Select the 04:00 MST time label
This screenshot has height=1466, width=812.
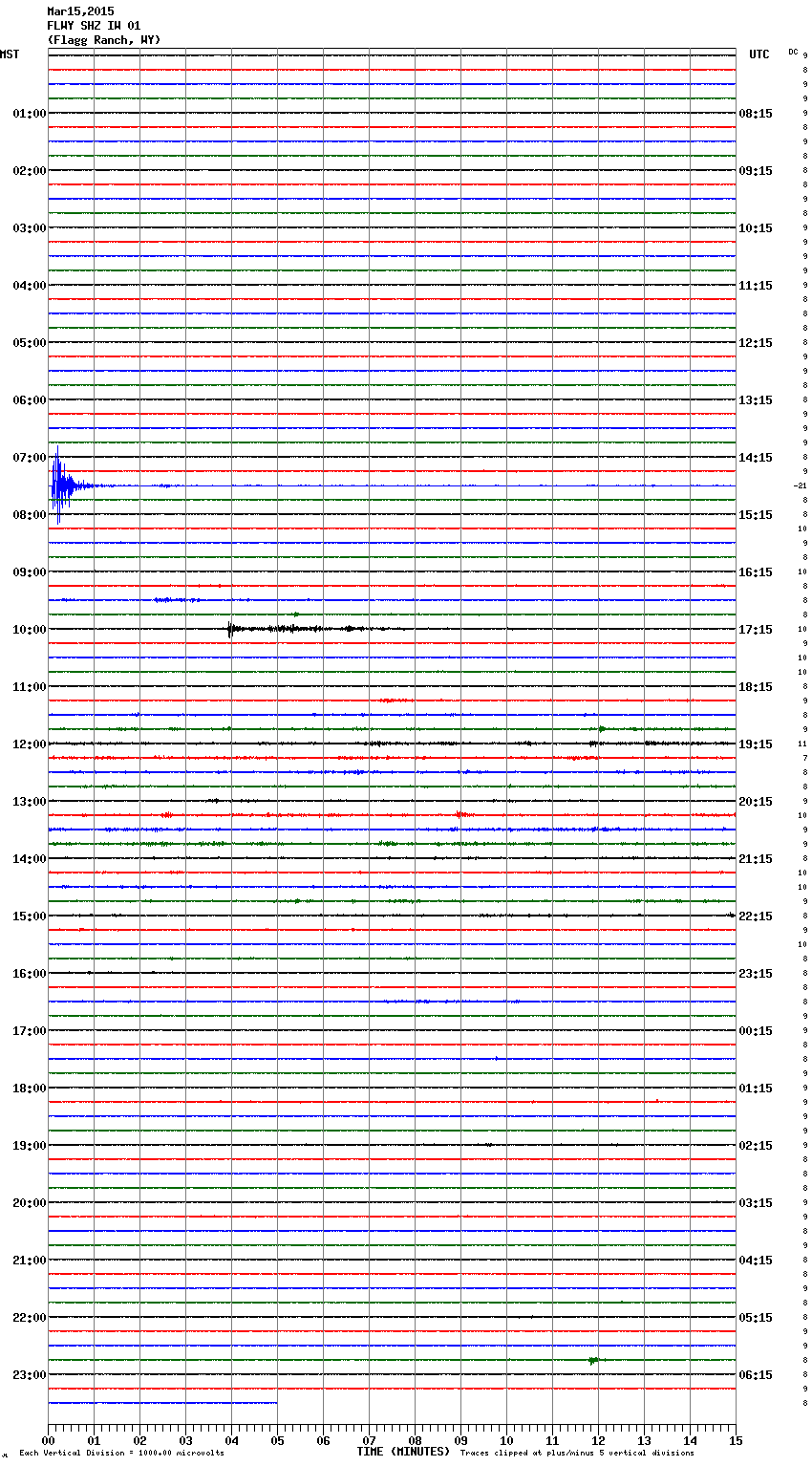pyautogui.click(x=29, y=286)
